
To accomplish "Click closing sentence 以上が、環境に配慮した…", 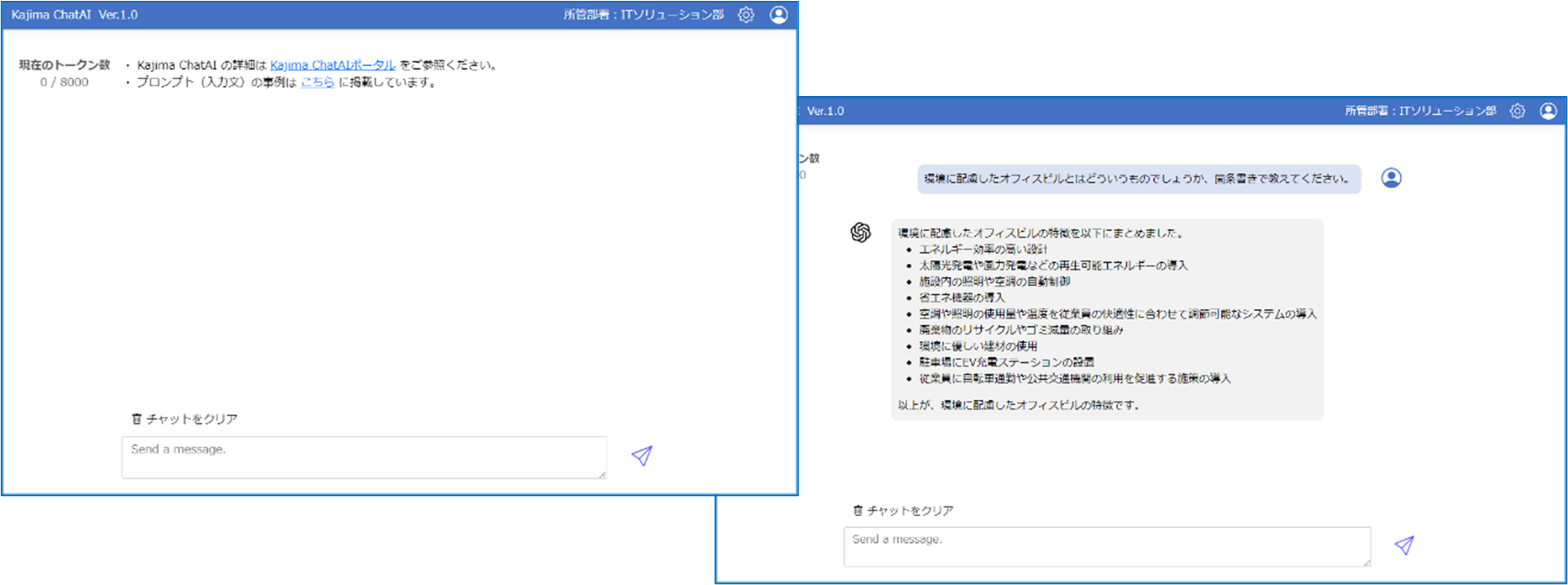I will (x=1018, y=405).
